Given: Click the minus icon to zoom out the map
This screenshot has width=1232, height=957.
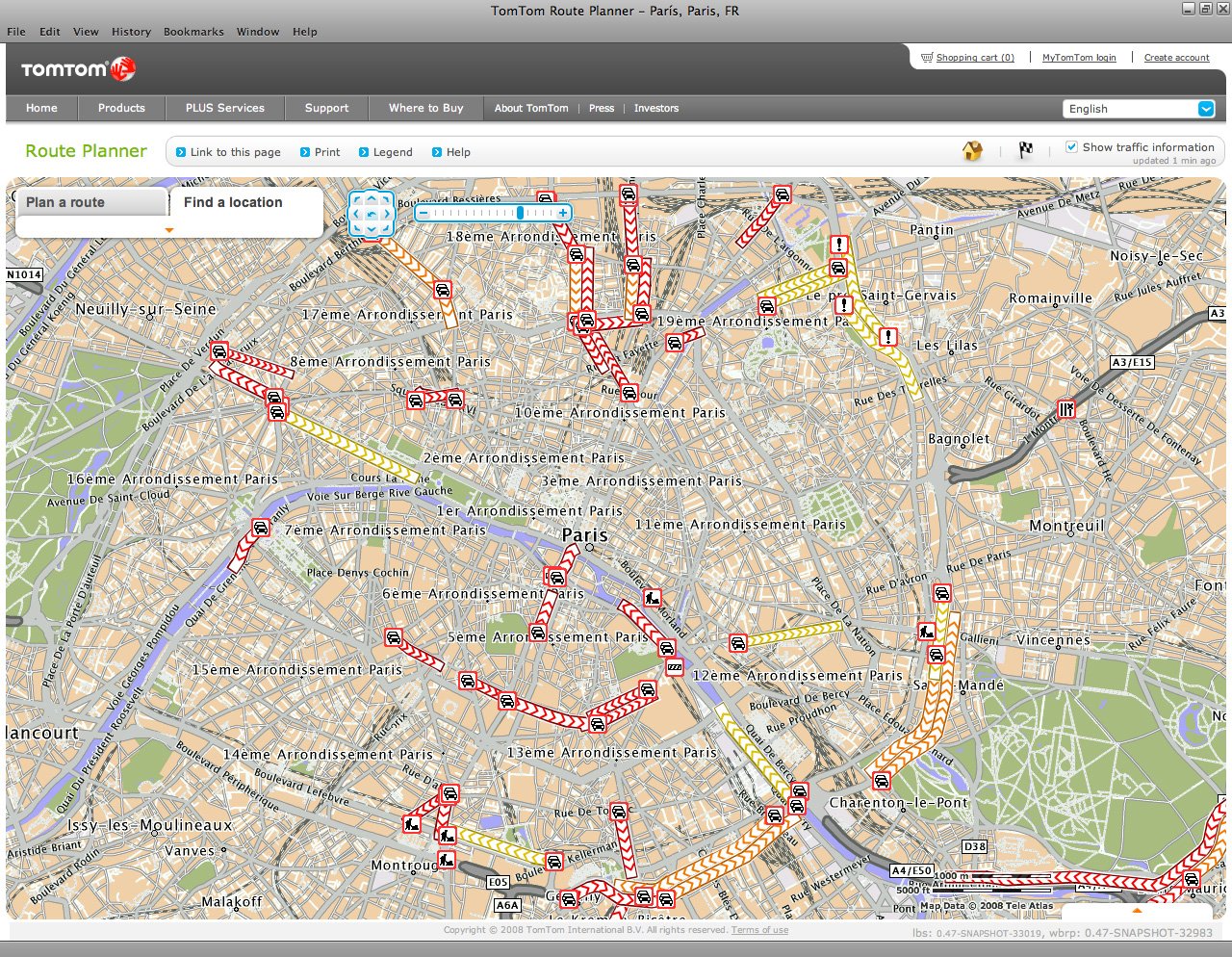Looking at the screenshot, I should point(423,213).
